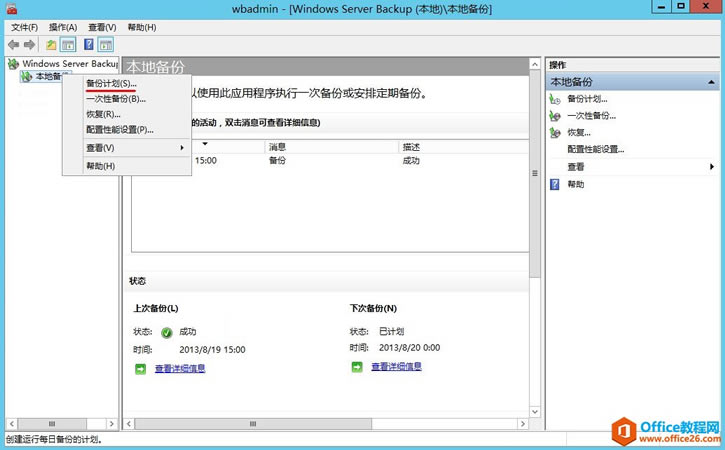Click the 操作 header of the actions pane
Image resolution: width=725 pixels, height=450 pixels.
558,65
